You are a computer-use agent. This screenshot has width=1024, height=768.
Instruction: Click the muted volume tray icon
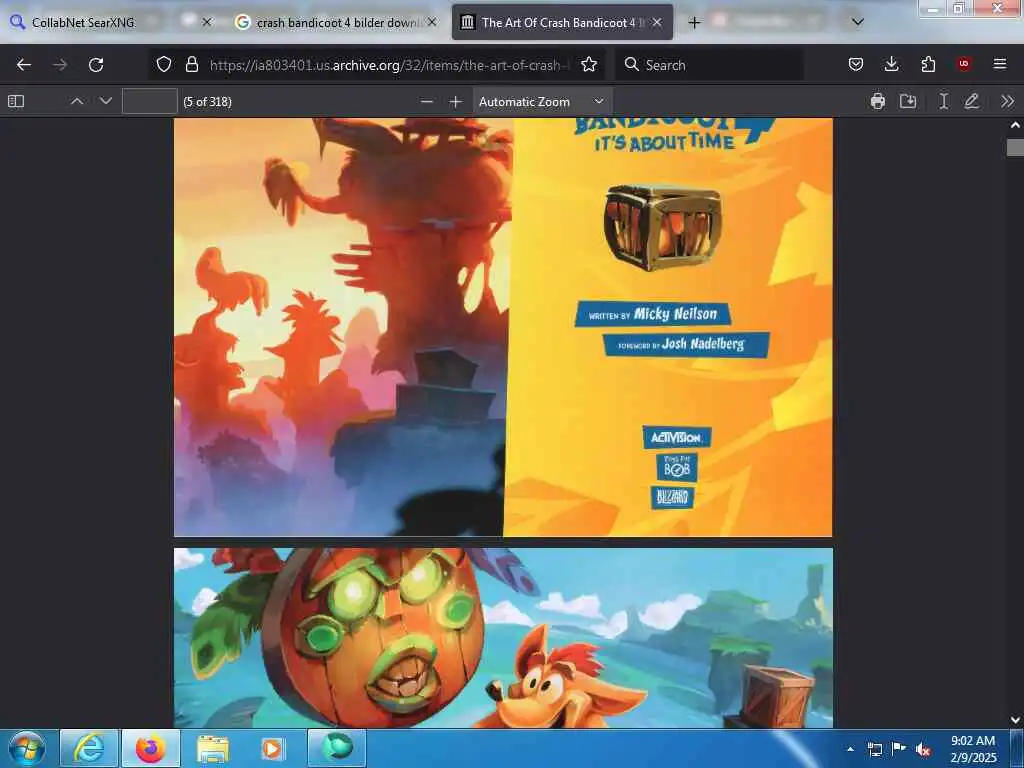922,749
